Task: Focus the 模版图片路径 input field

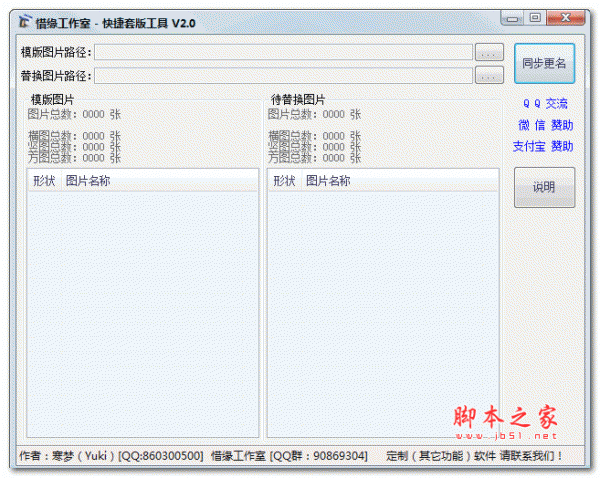Action: coord(284,52)
